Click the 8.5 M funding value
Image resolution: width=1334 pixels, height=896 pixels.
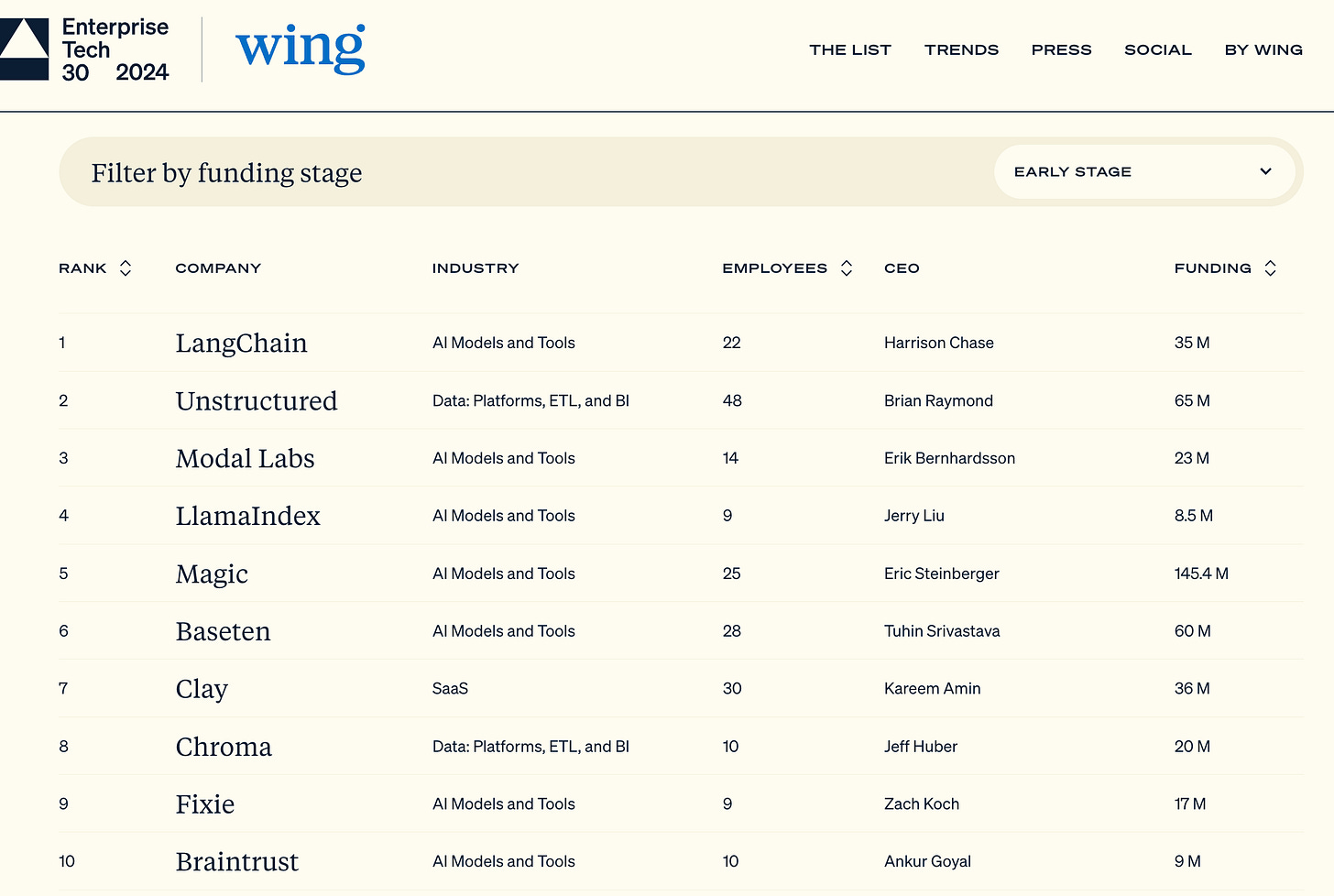pyautogui.click(x=1194, y=516)
